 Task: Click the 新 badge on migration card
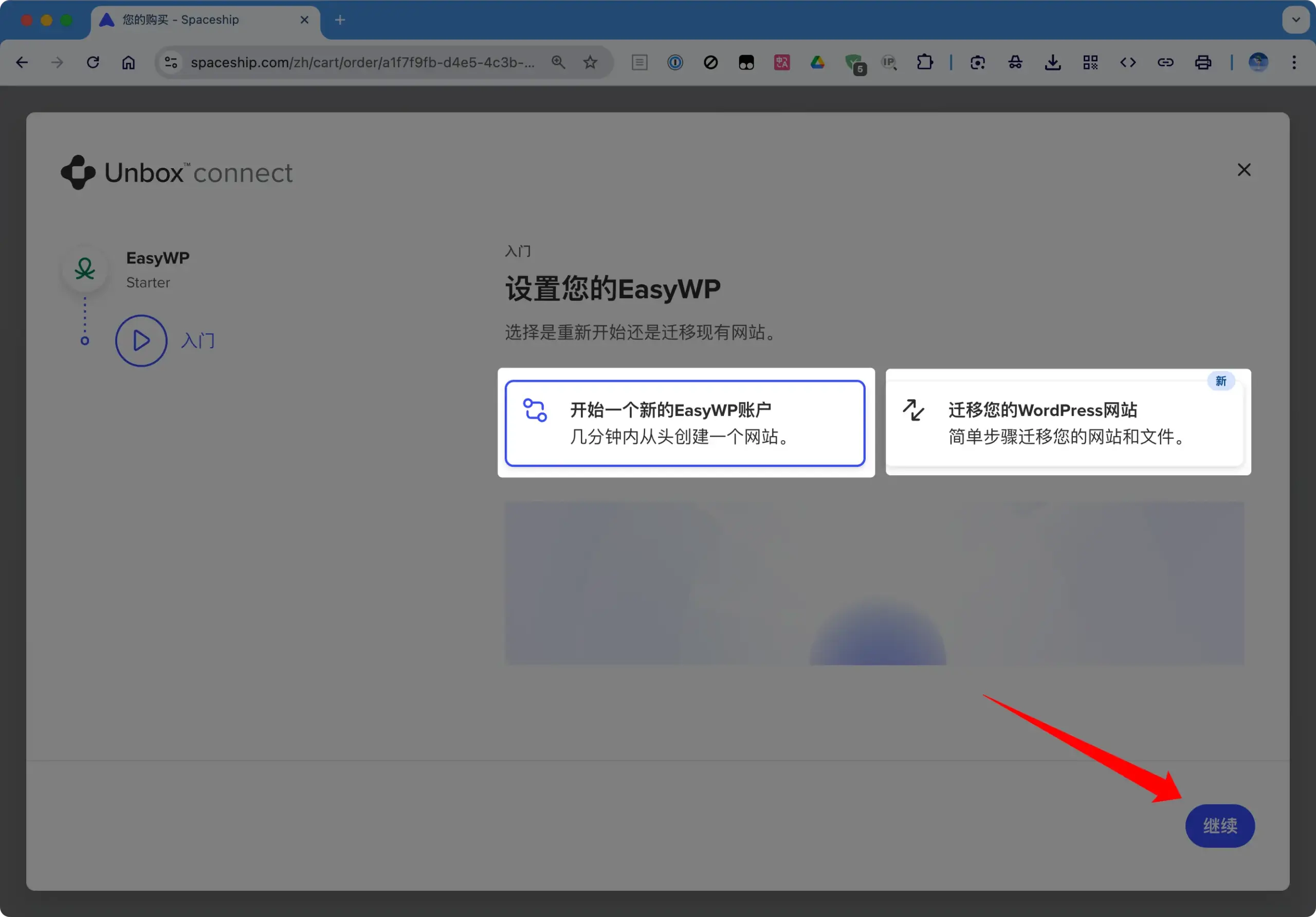pos(1221,381)
